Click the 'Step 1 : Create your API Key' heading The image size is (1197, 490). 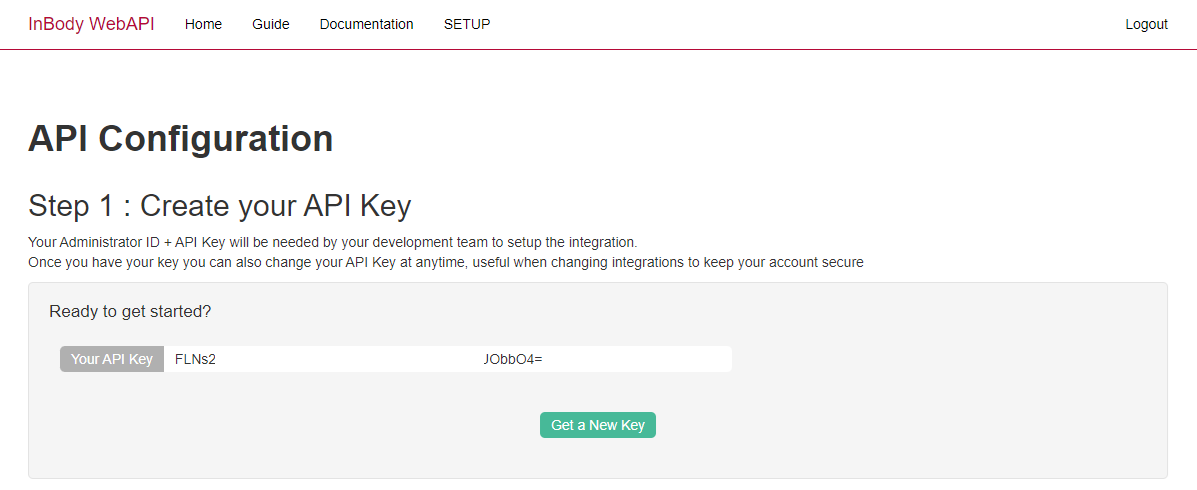point(220,206)
